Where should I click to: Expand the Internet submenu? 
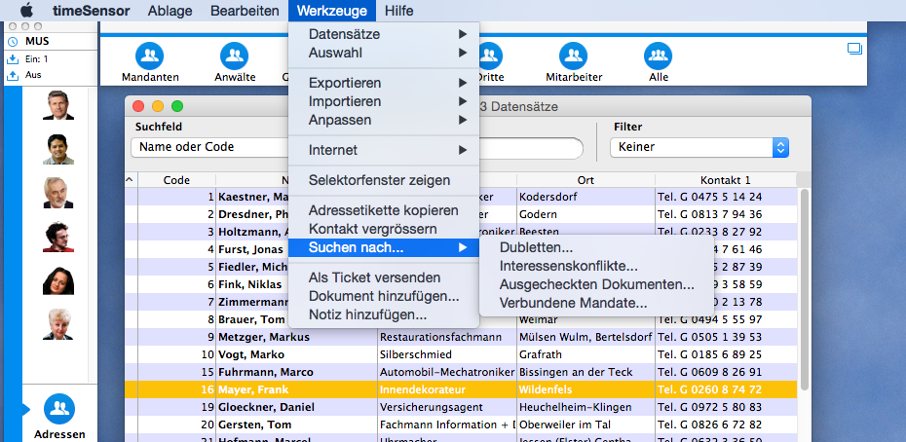pos(384,150)
